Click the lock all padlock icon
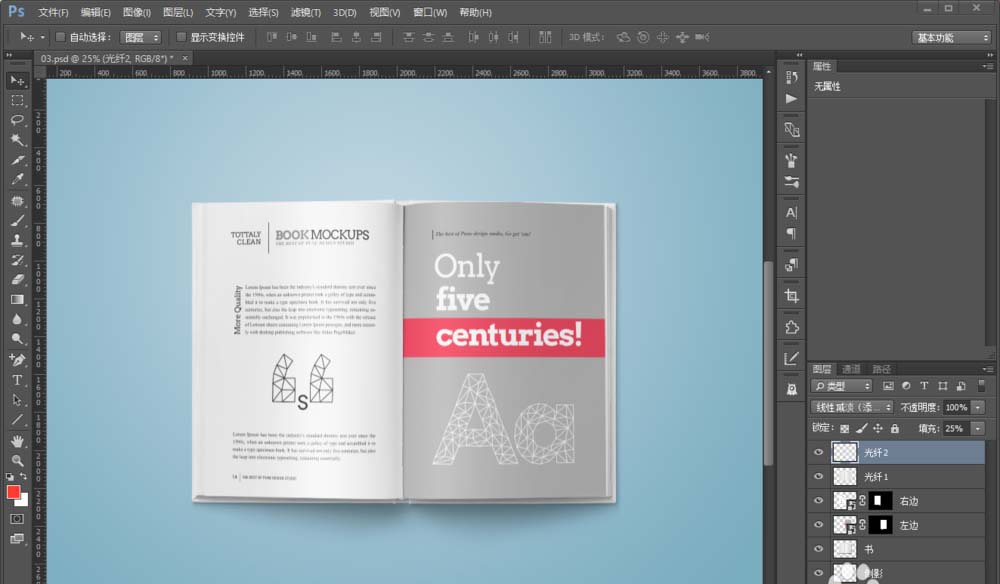Screen dimensions: 1000x584 pos(894,428)
